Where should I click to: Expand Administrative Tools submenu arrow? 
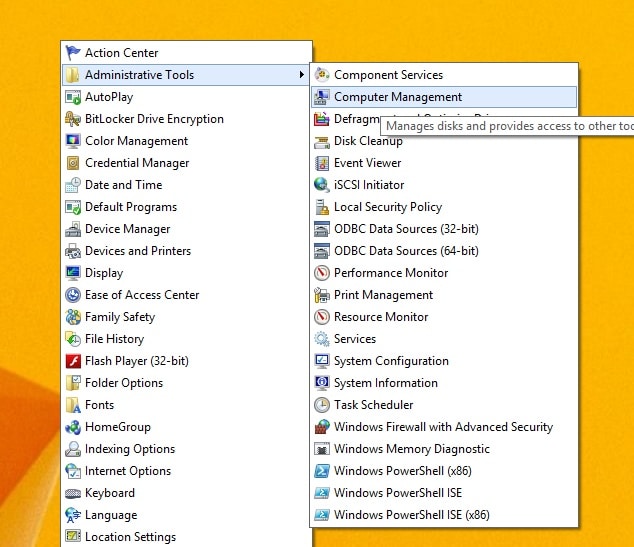coord(302,74)
